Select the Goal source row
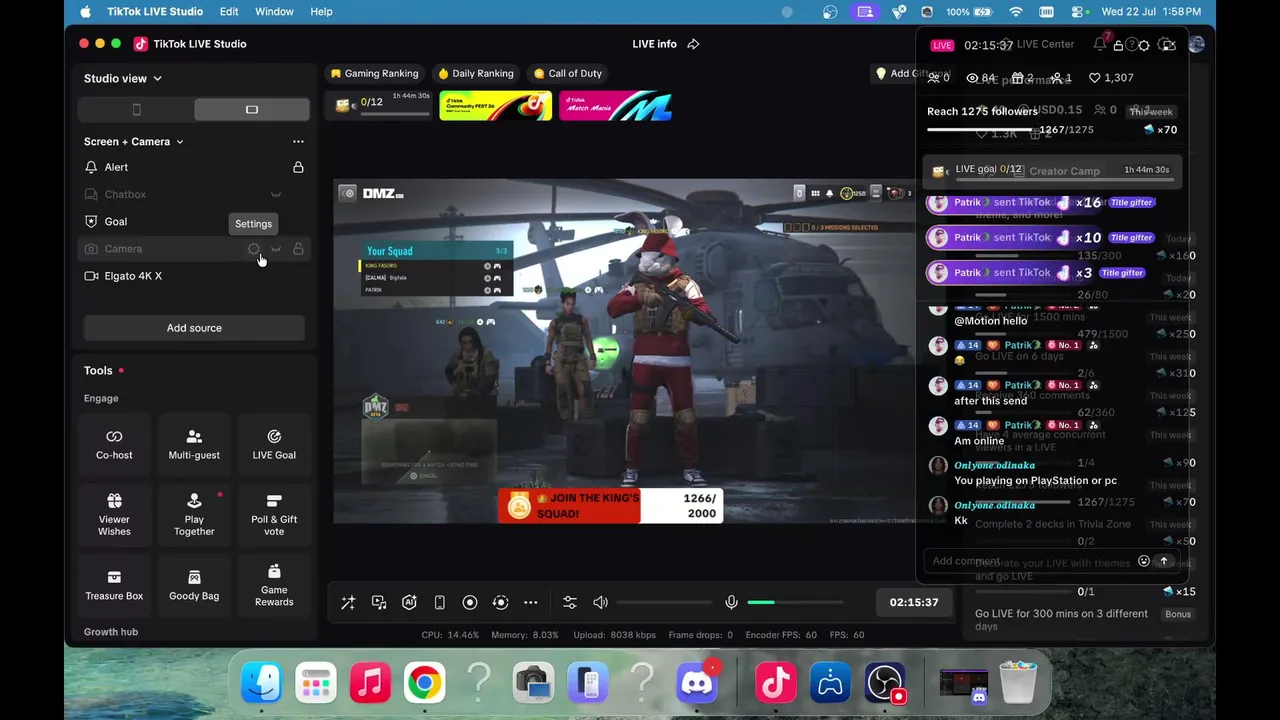1280x720 pixels. click(194, 222)
